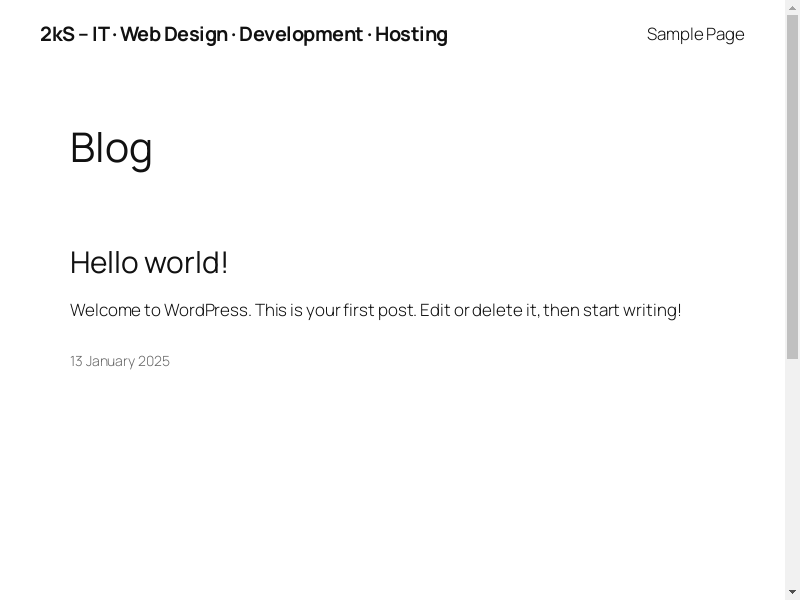Click 'start writing!' at the excerpt end
The width and height of the screenshot is (800, 600).
pos(632,310)
